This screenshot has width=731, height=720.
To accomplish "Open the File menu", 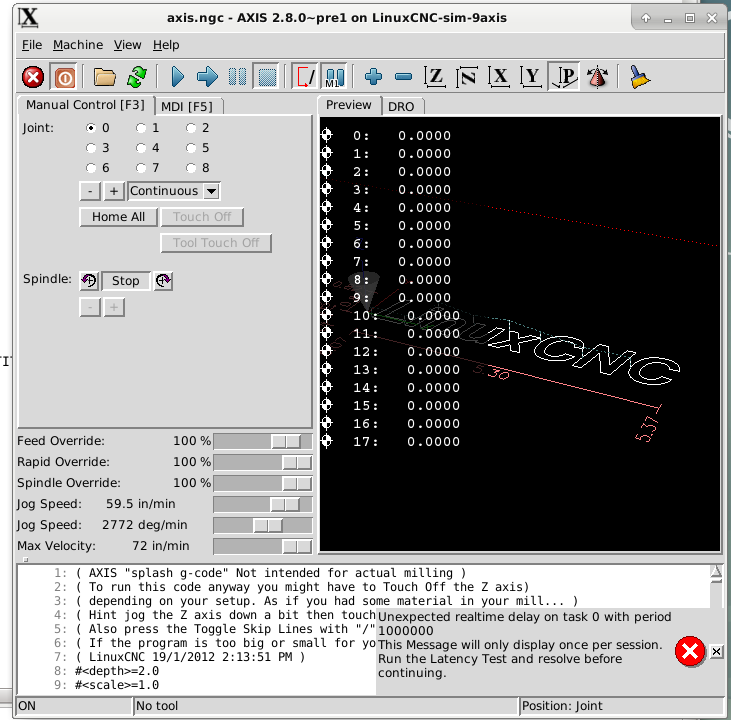I will coord(32,45).
